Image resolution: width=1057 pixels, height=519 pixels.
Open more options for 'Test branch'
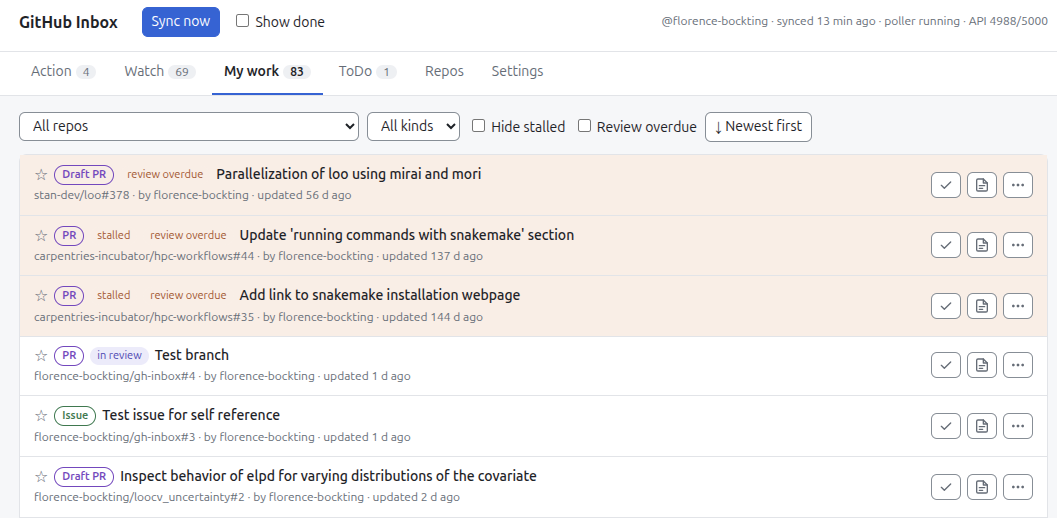(1018, 365)
